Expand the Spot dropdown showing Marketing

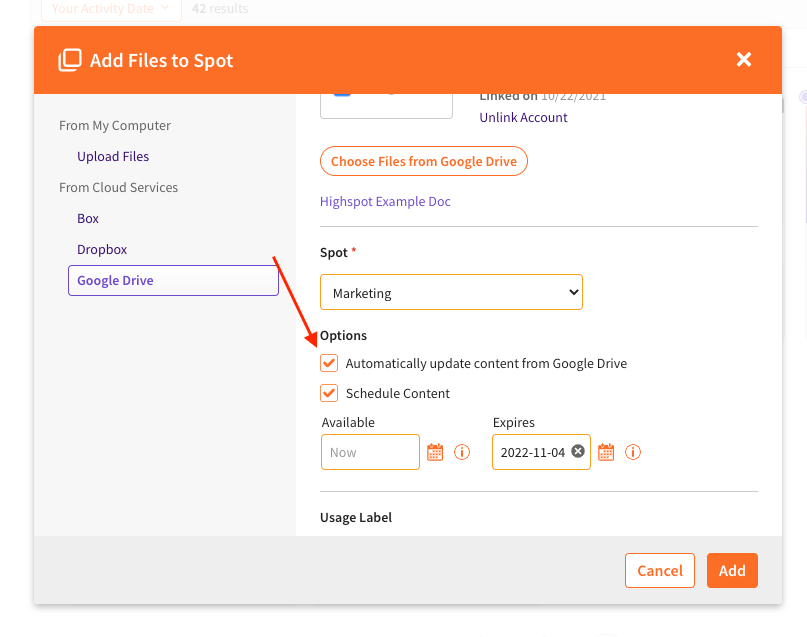[451, 293]
